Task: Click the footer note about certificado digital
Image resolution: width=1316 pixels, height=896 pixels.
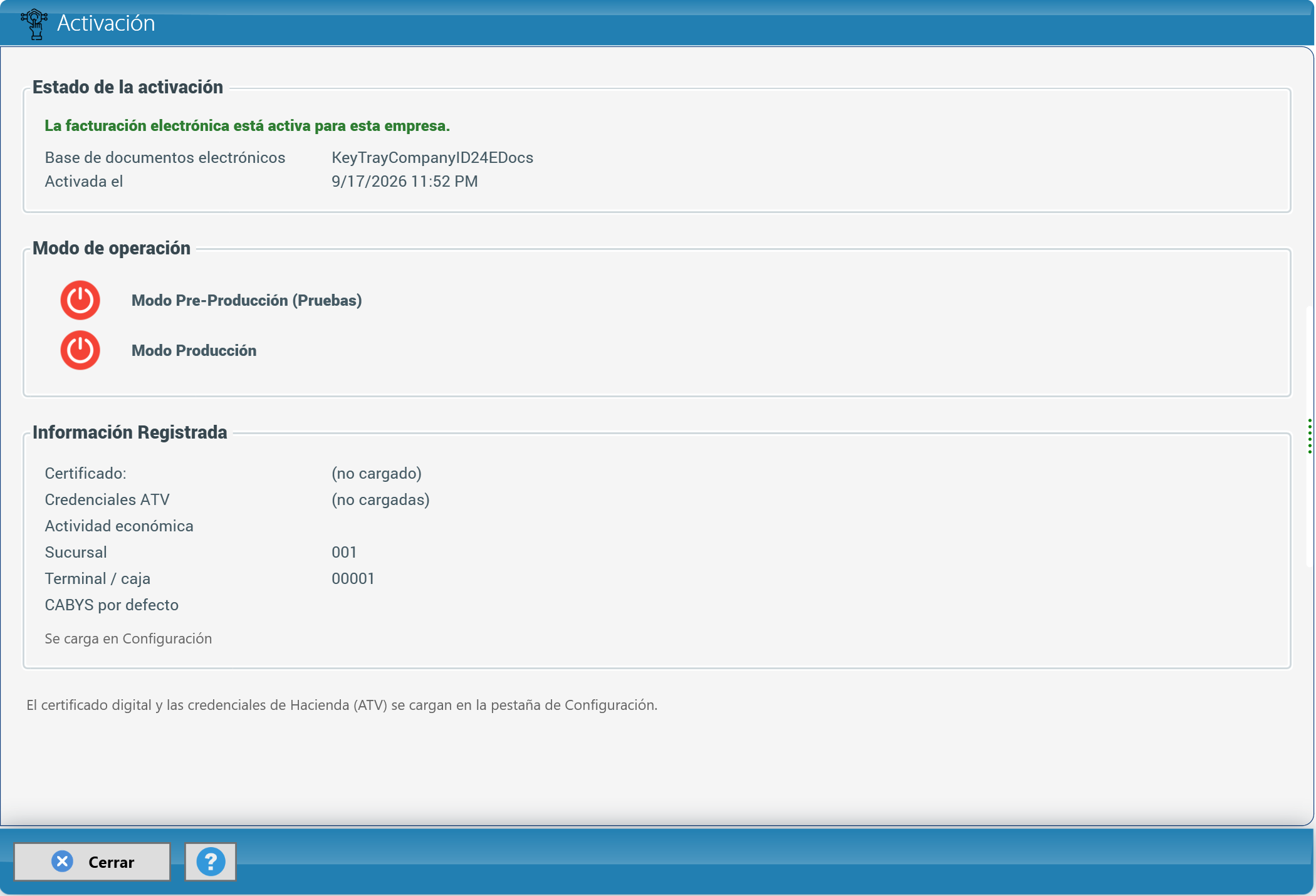Action: click(x=342, y=706)
